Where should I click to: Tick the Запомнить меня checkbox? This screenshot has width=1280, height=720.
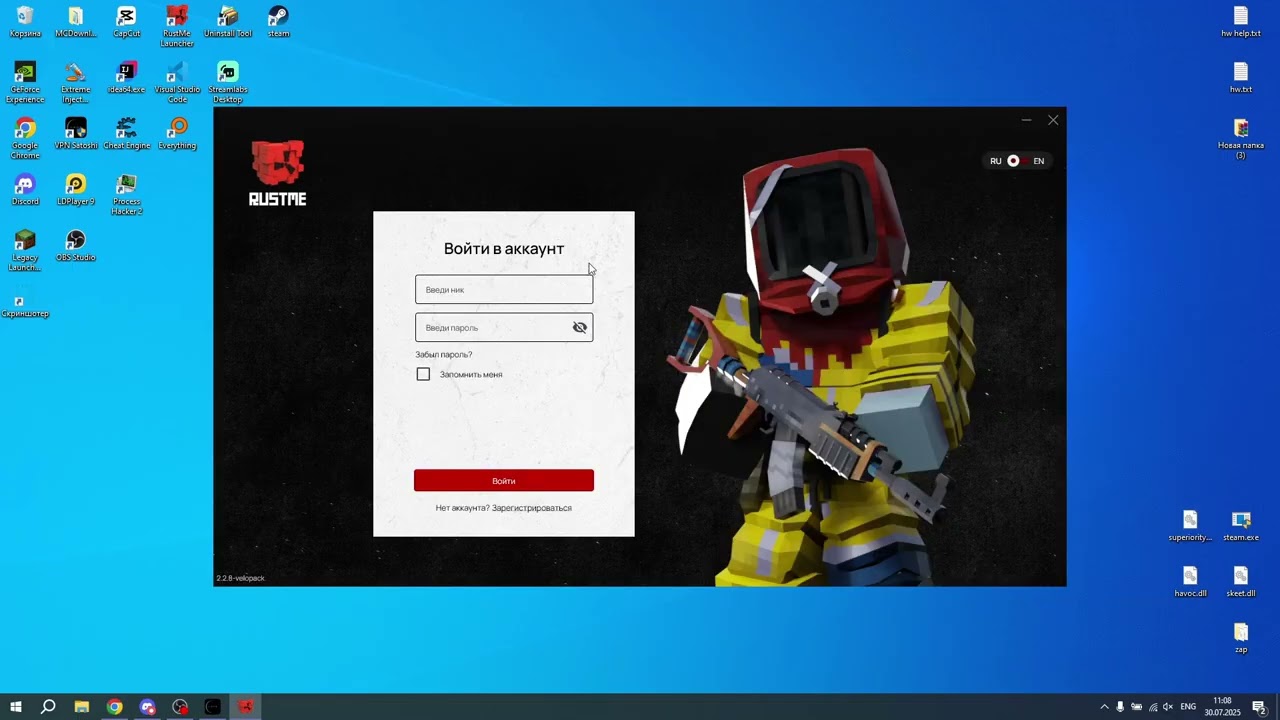(423, 374)
